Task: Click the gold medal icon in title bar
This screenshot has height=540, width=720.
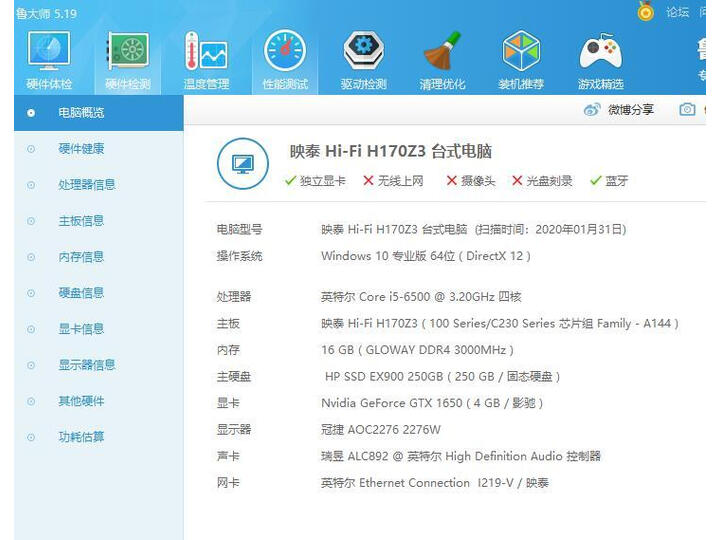Action: coord(646,11)
